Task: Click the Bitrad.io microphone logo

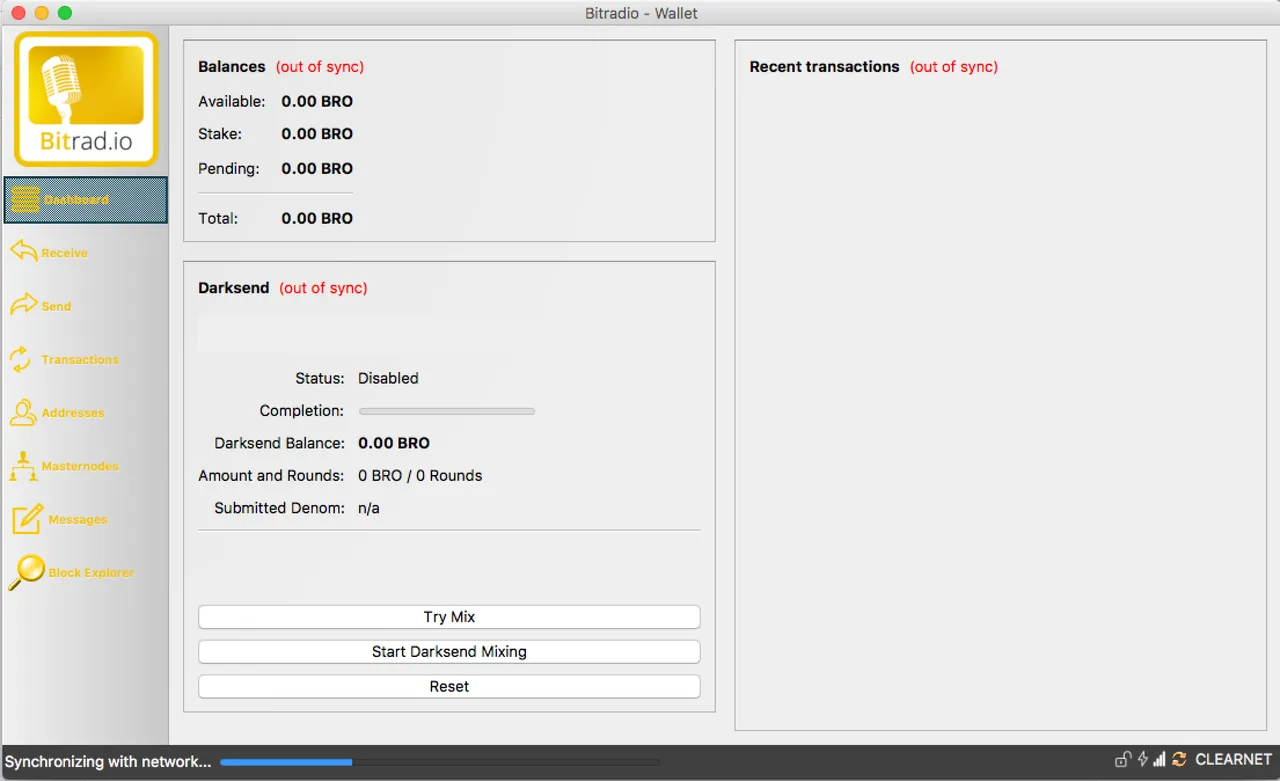Action: [x=86, y=99]
